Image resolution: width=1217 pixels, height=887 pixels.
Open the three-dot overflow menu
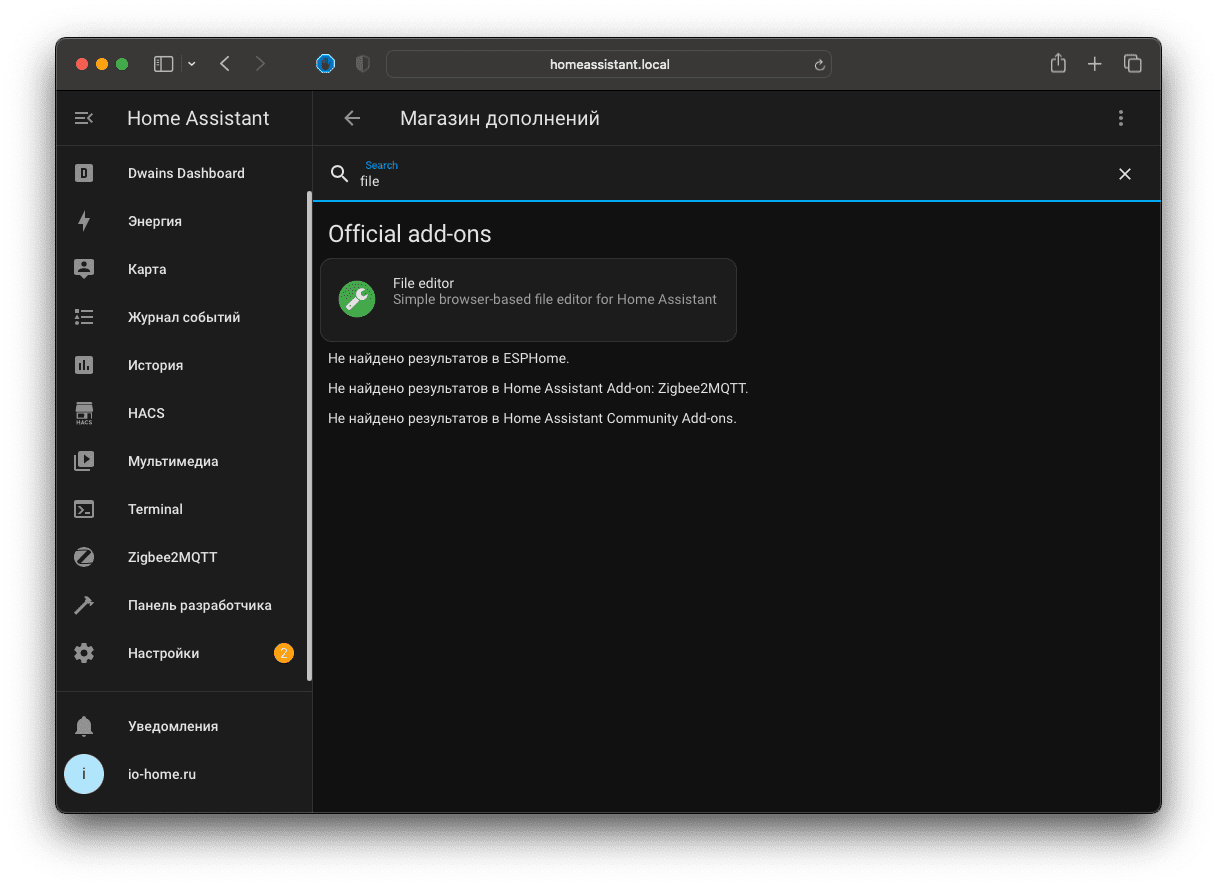[x=1121, y=118]
